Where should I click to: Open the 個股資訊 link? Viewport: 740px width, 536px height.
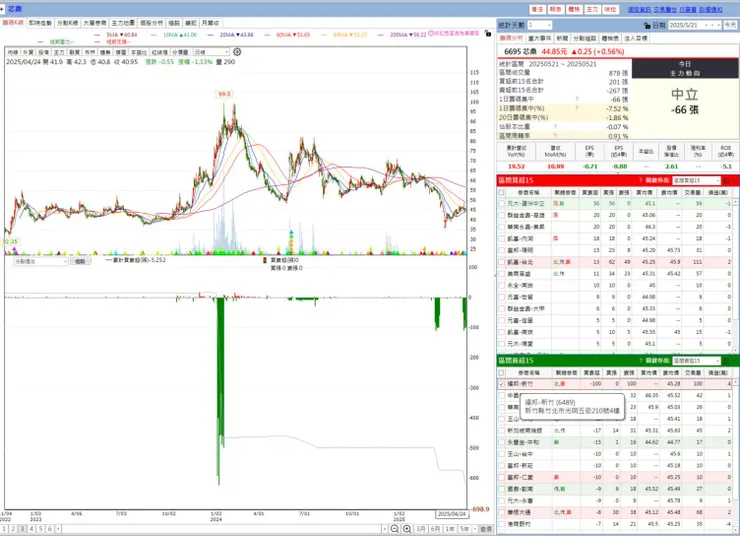(639, 9)
